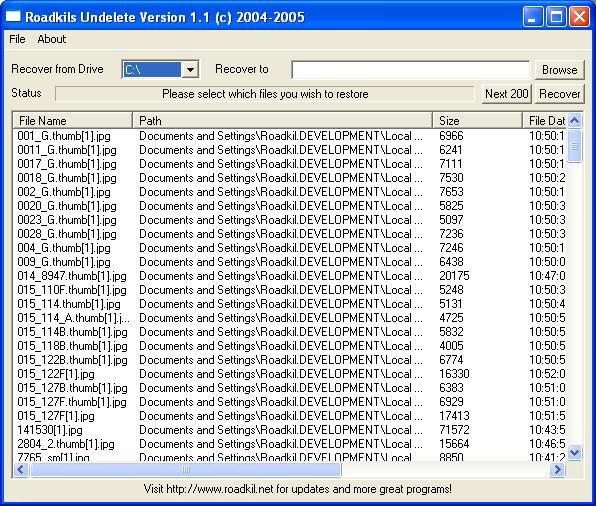Click the Next 200 button
The width and height of the screenshot is (596, 506).
[x=506, y=94]
